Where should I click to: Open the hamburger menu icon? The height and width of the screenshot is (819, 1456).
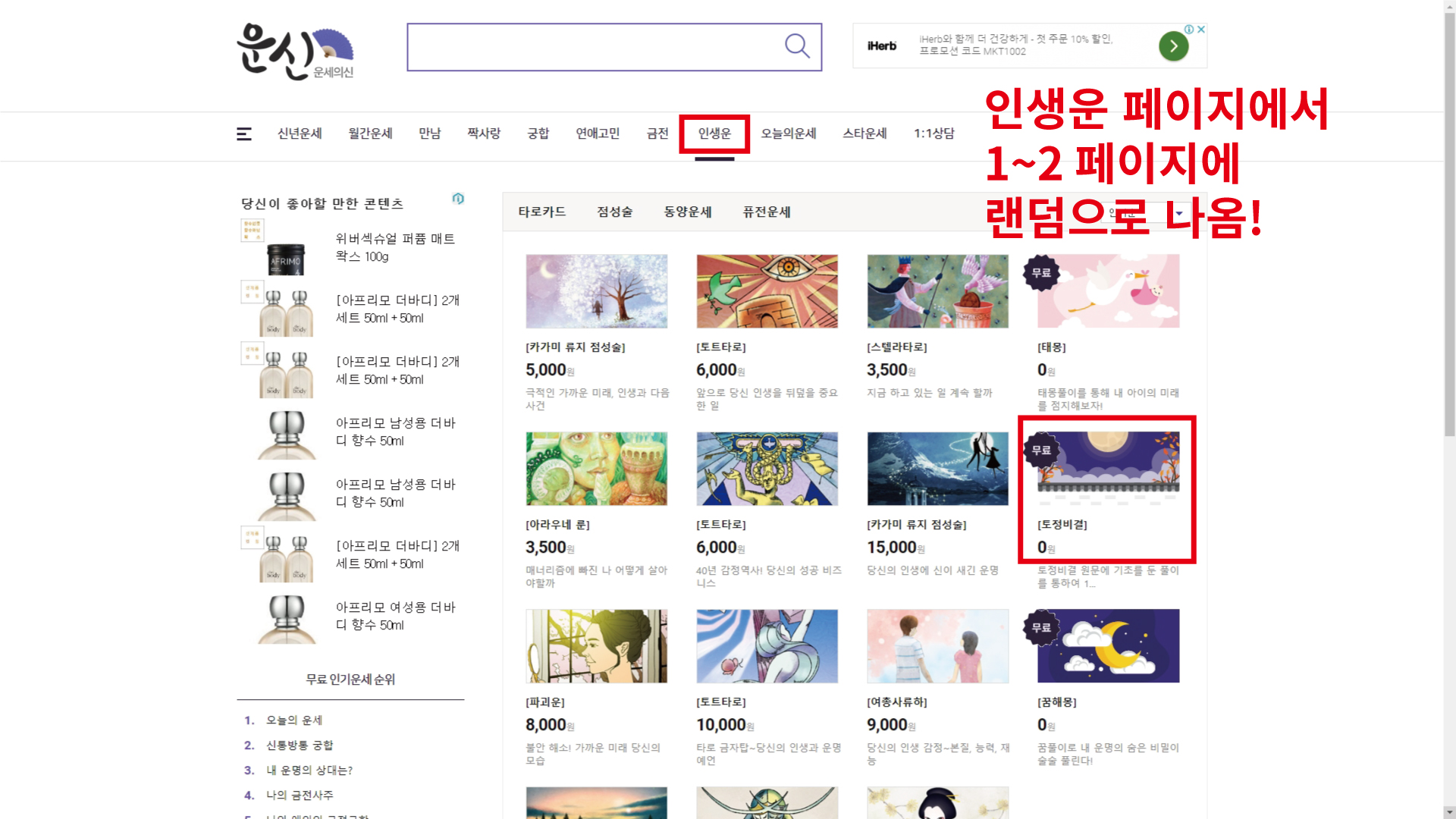[243, 134]
